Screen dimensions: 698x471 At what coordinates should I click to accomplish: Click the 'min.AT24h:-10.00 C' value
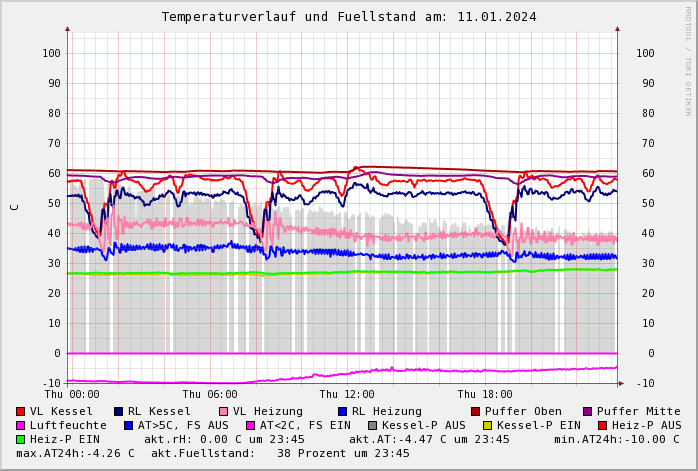617,439
